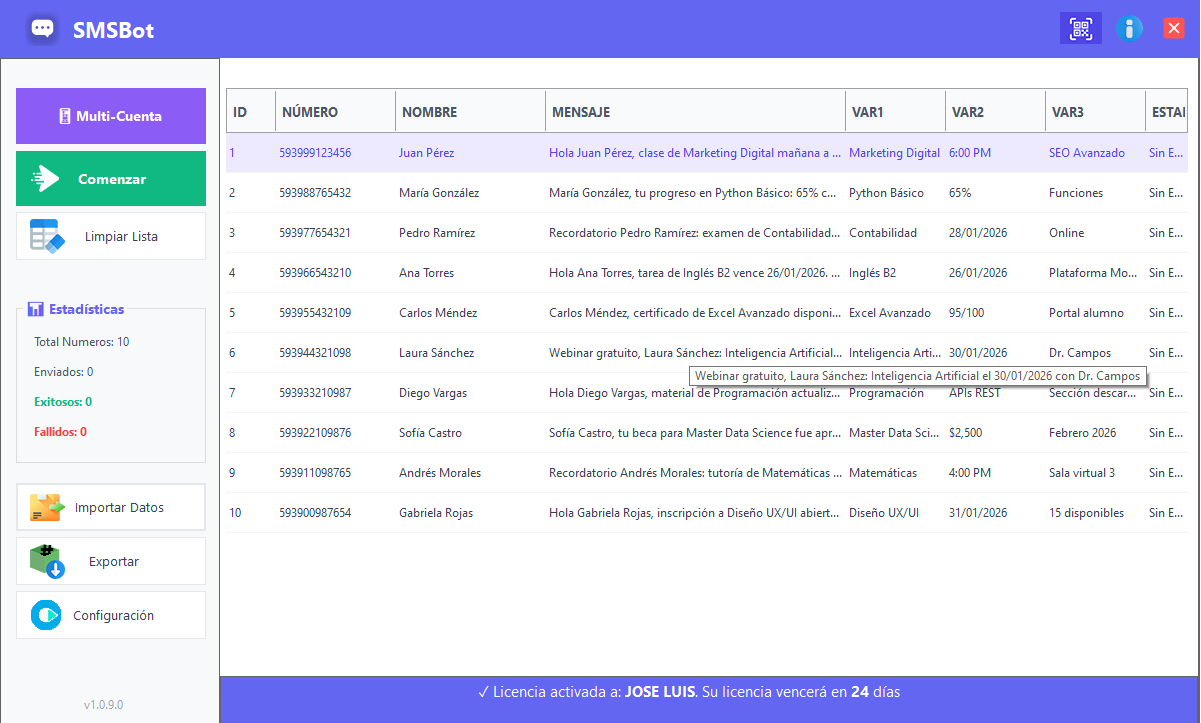1201x723 pixels.
Task: Click the VAR1 column header
Action: click(x=868, y=112)
